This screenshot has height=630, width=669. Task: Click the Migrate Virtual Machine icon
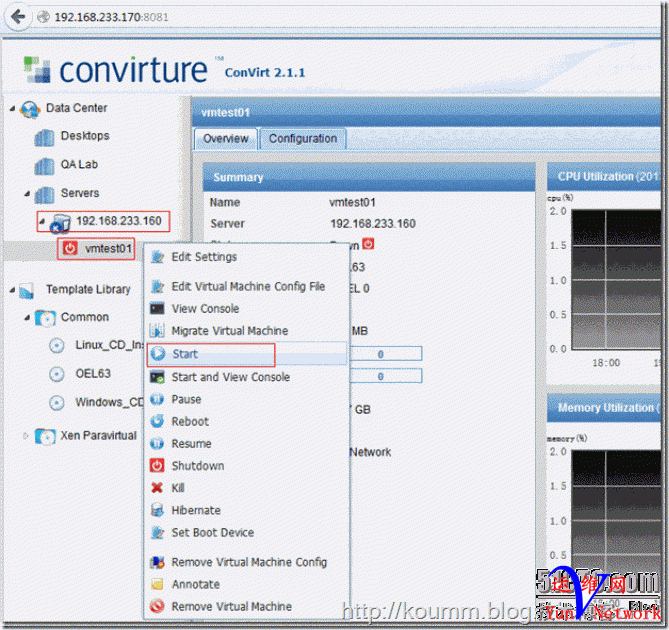point(157,331)
